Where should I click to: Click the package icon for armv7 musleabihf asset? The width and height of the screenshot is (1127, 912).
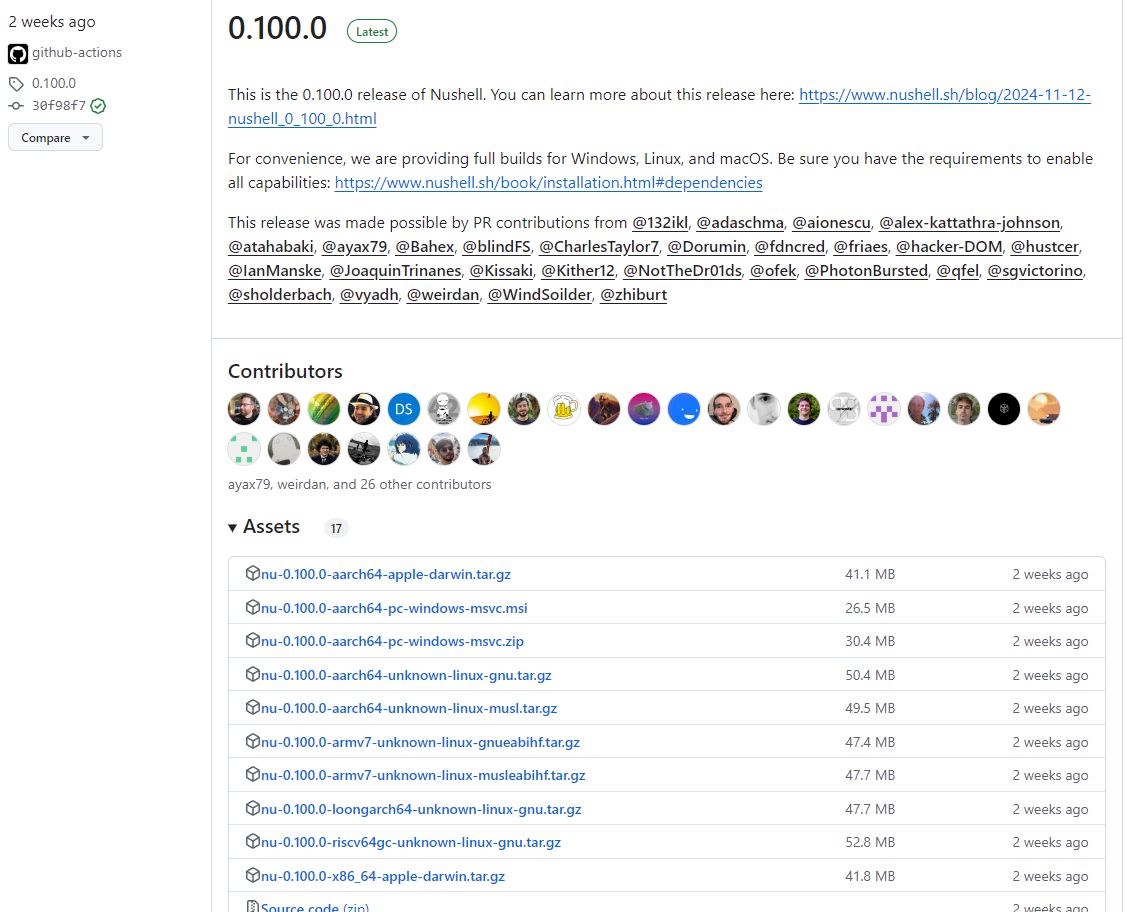pyautogui.click(x=252, y=773)
